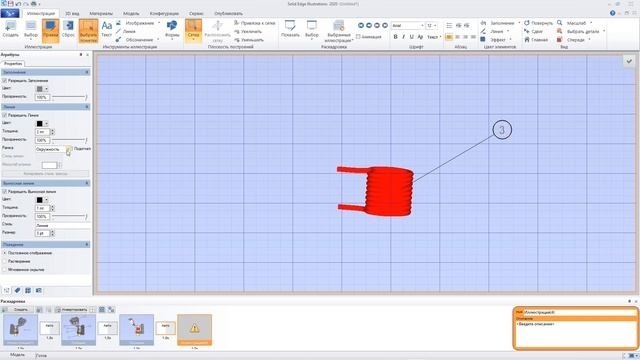Apply Bold font formatting
The width and height of the screenshot is (640, 360).
pyautogui.click(x=395, y=37)
